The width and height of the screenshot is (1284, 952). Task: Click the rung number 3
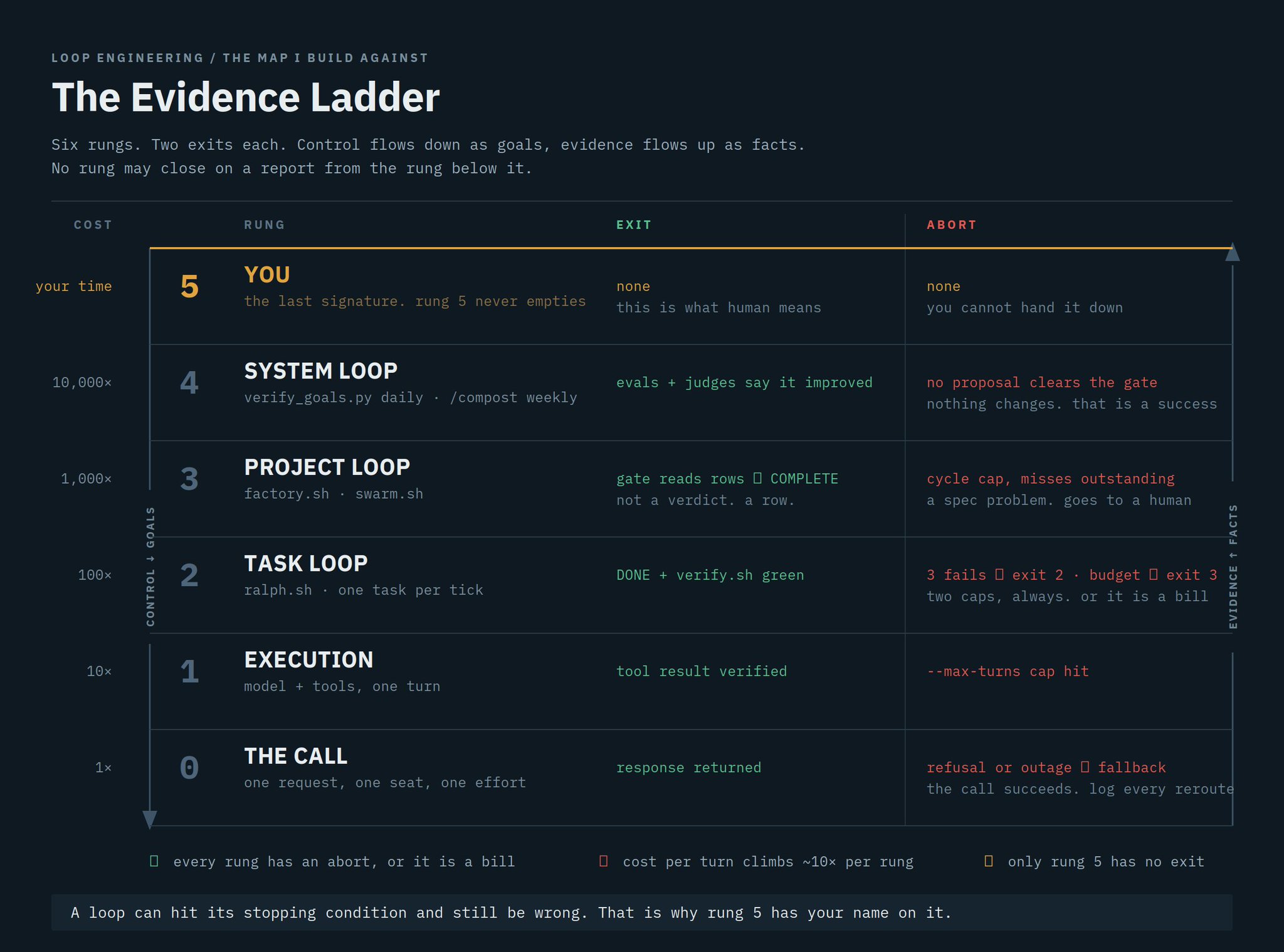189,479
